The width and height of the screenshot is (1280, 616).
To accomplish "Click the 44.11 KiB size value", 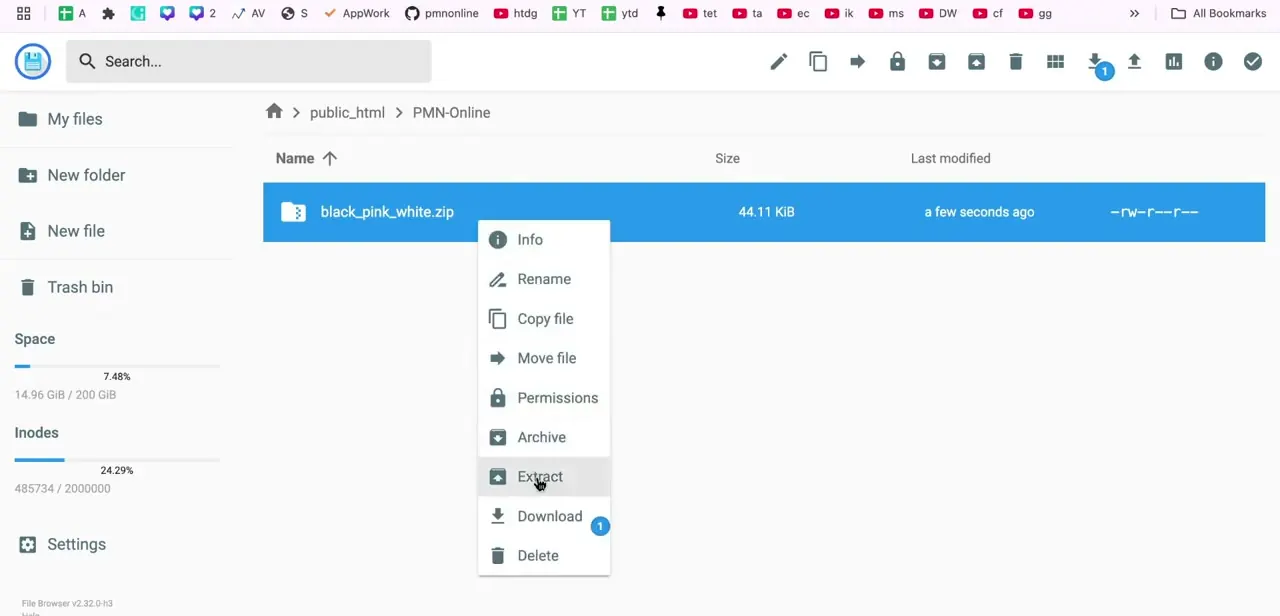I will coord(766,212).
